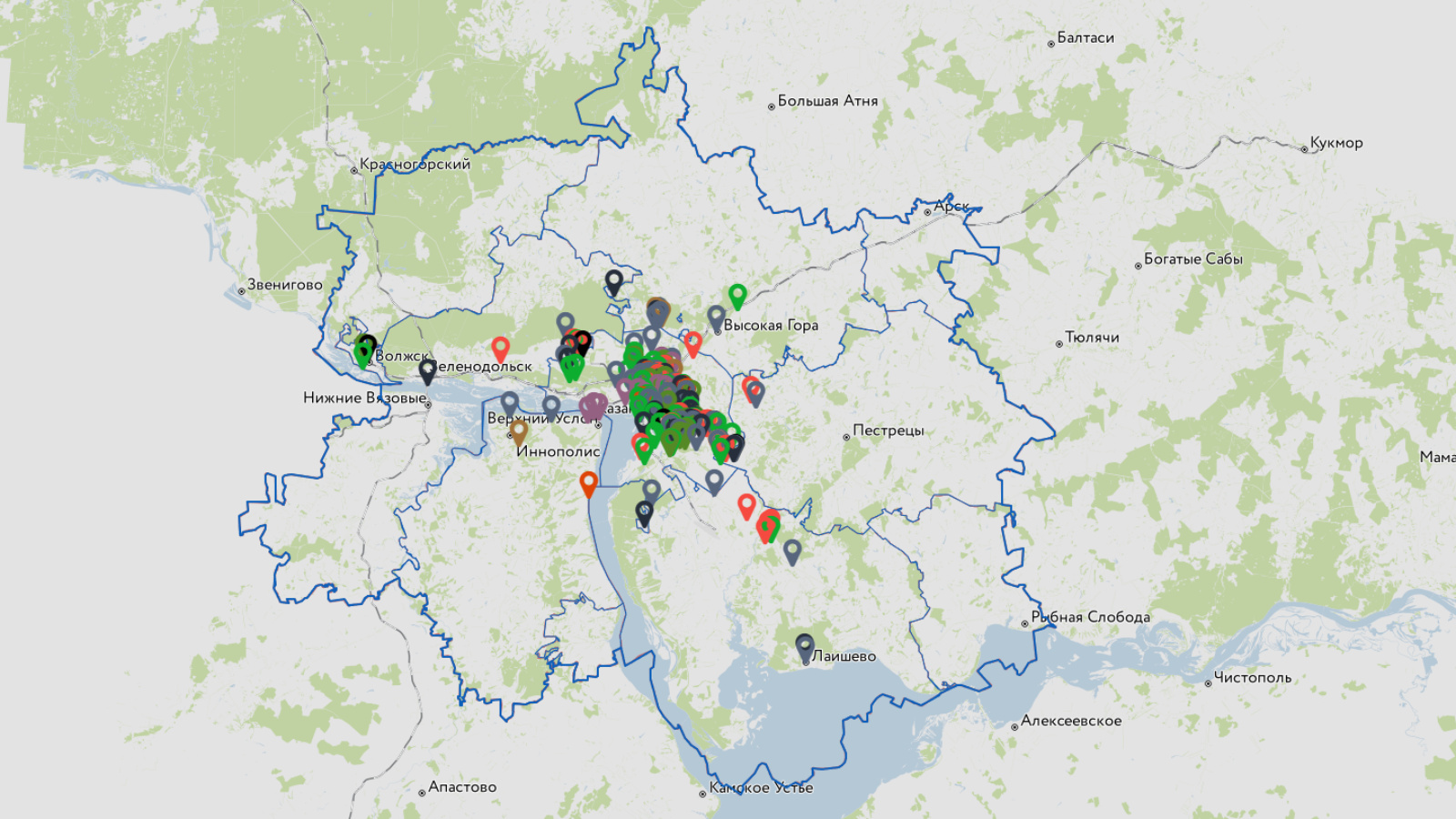
Task: Click the Чистополь town label
Action: click(1252, 678)
